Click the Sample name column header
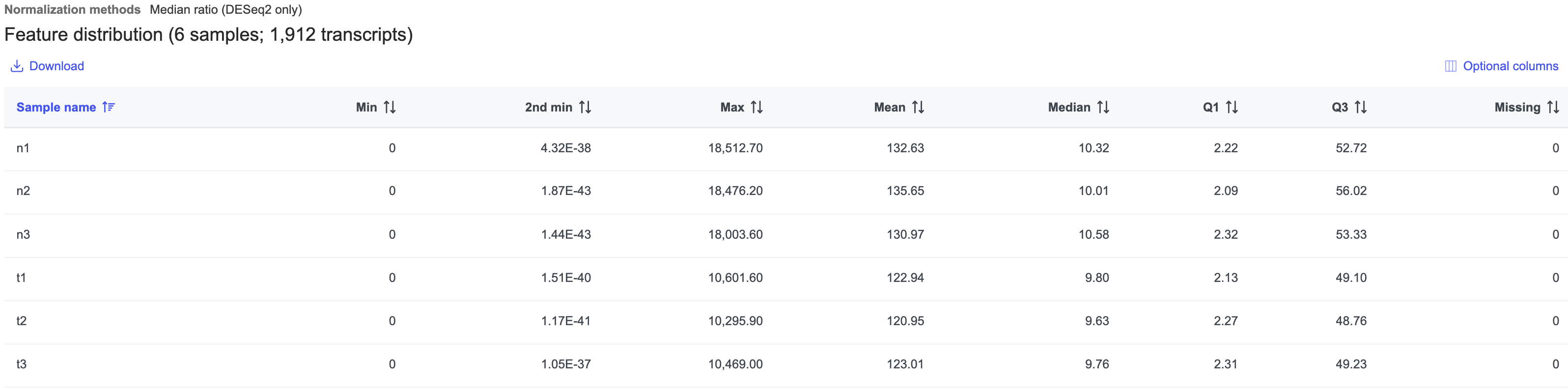This screenshot has height=389, width=1568. click(x=56, y=107)
